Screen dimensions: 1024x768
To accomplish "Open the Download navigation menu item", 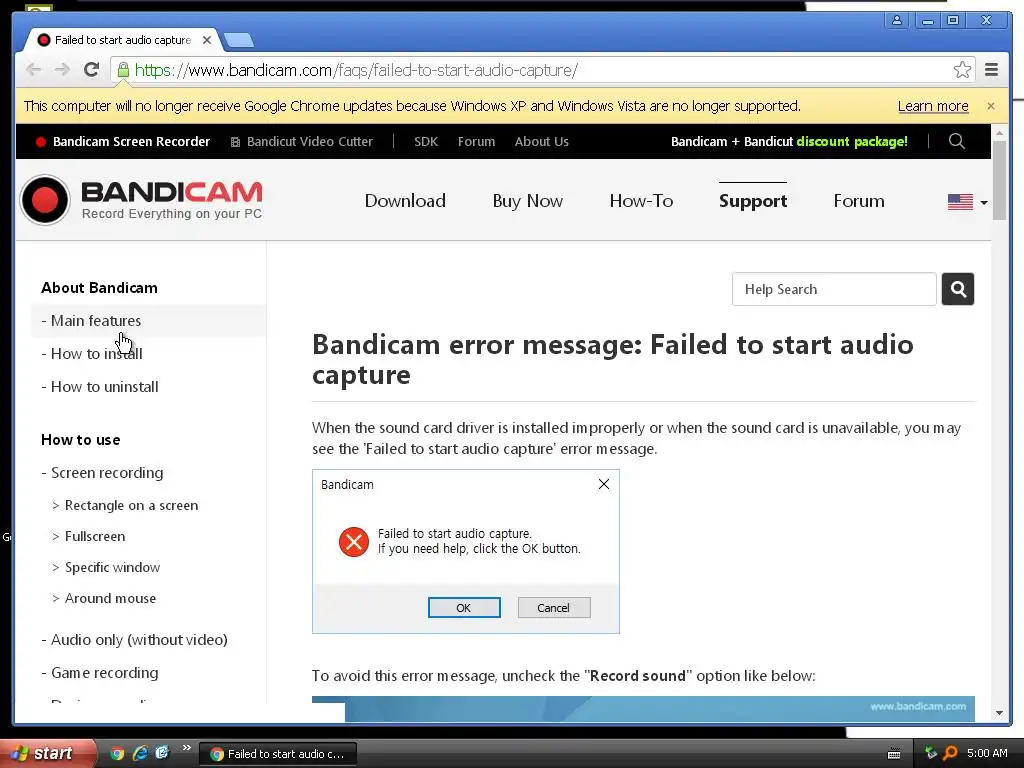I will click(x=405, y=201).
